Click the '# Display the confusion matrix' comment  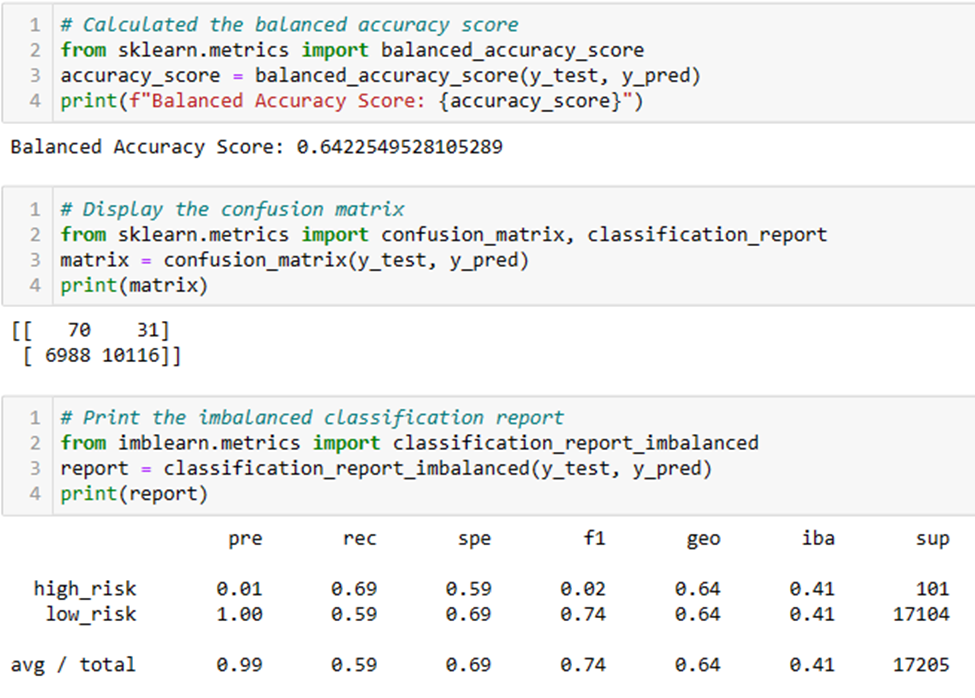[x=232, y=209]
